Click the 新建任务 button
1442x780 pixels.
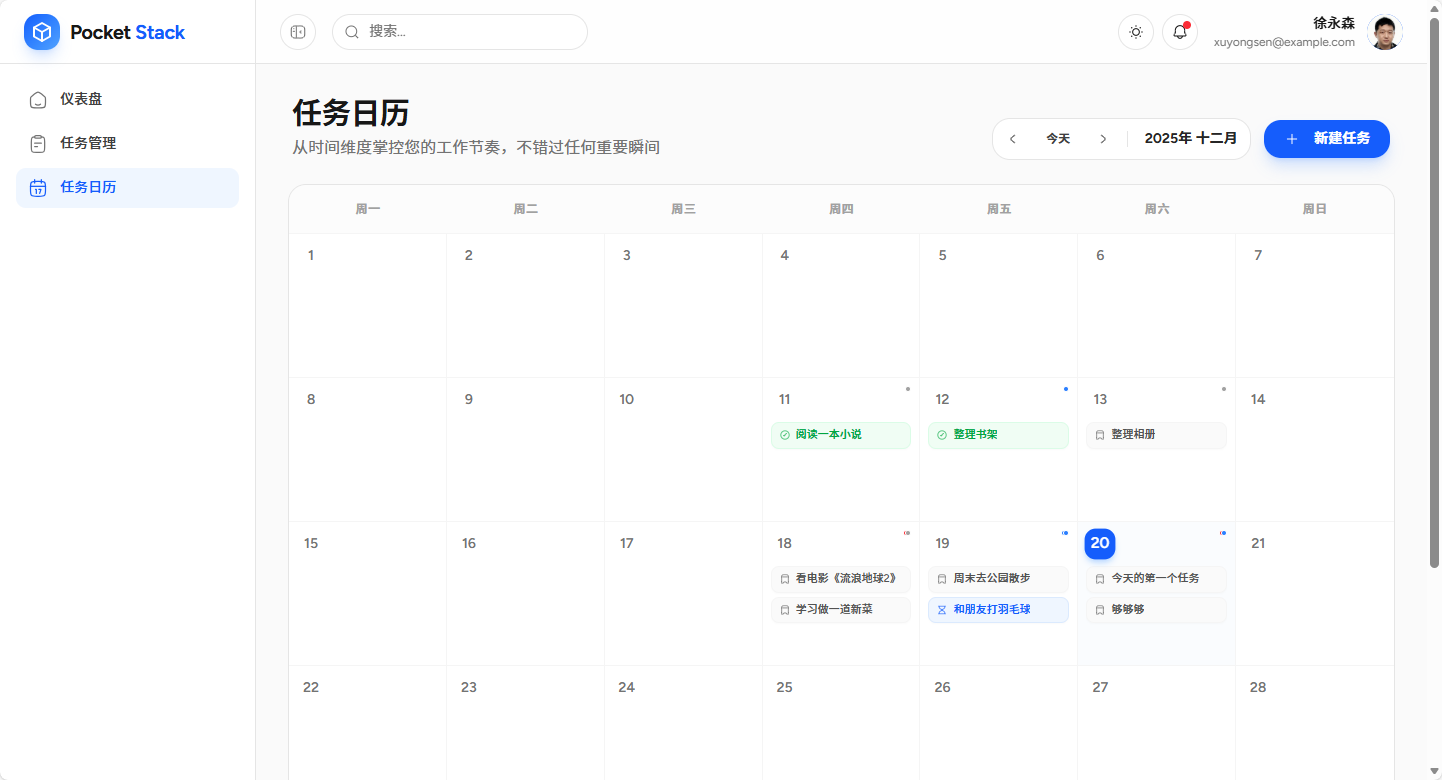click(1326, 139)
